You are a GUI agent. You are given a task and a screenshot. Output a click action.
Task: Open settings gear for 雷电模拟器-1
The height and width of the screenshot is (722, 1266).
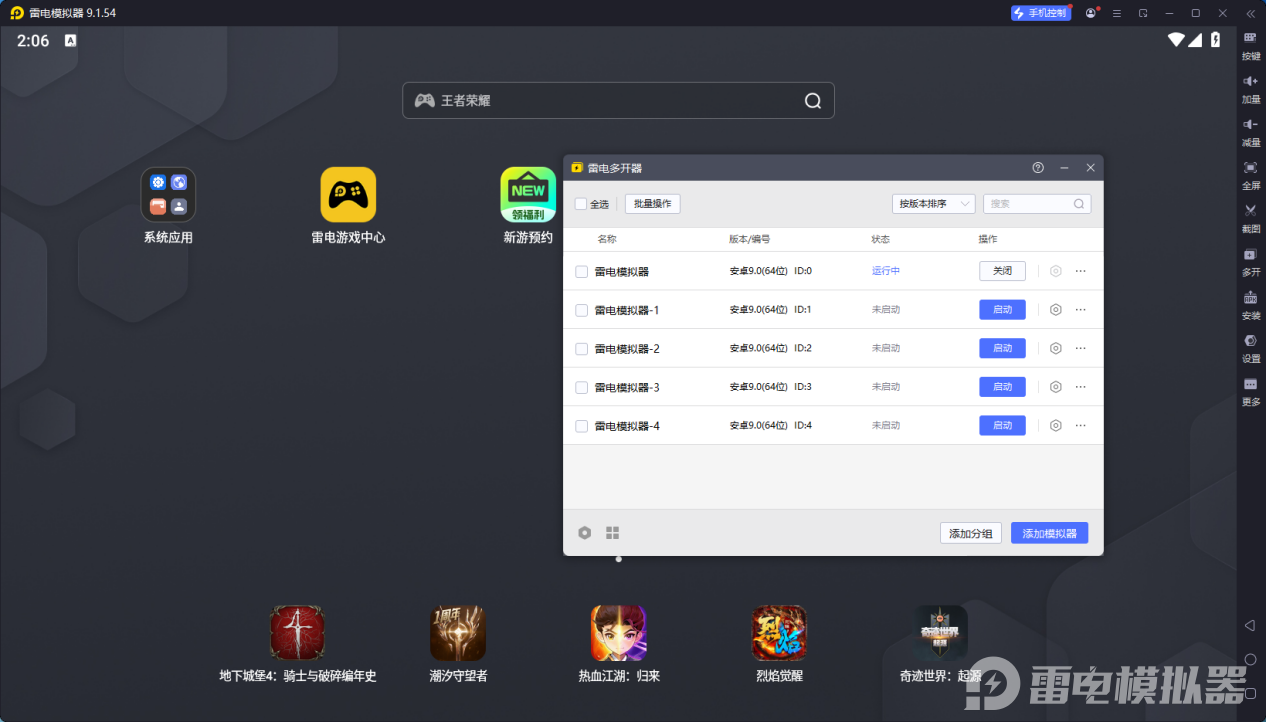[x=1055, y=310]
